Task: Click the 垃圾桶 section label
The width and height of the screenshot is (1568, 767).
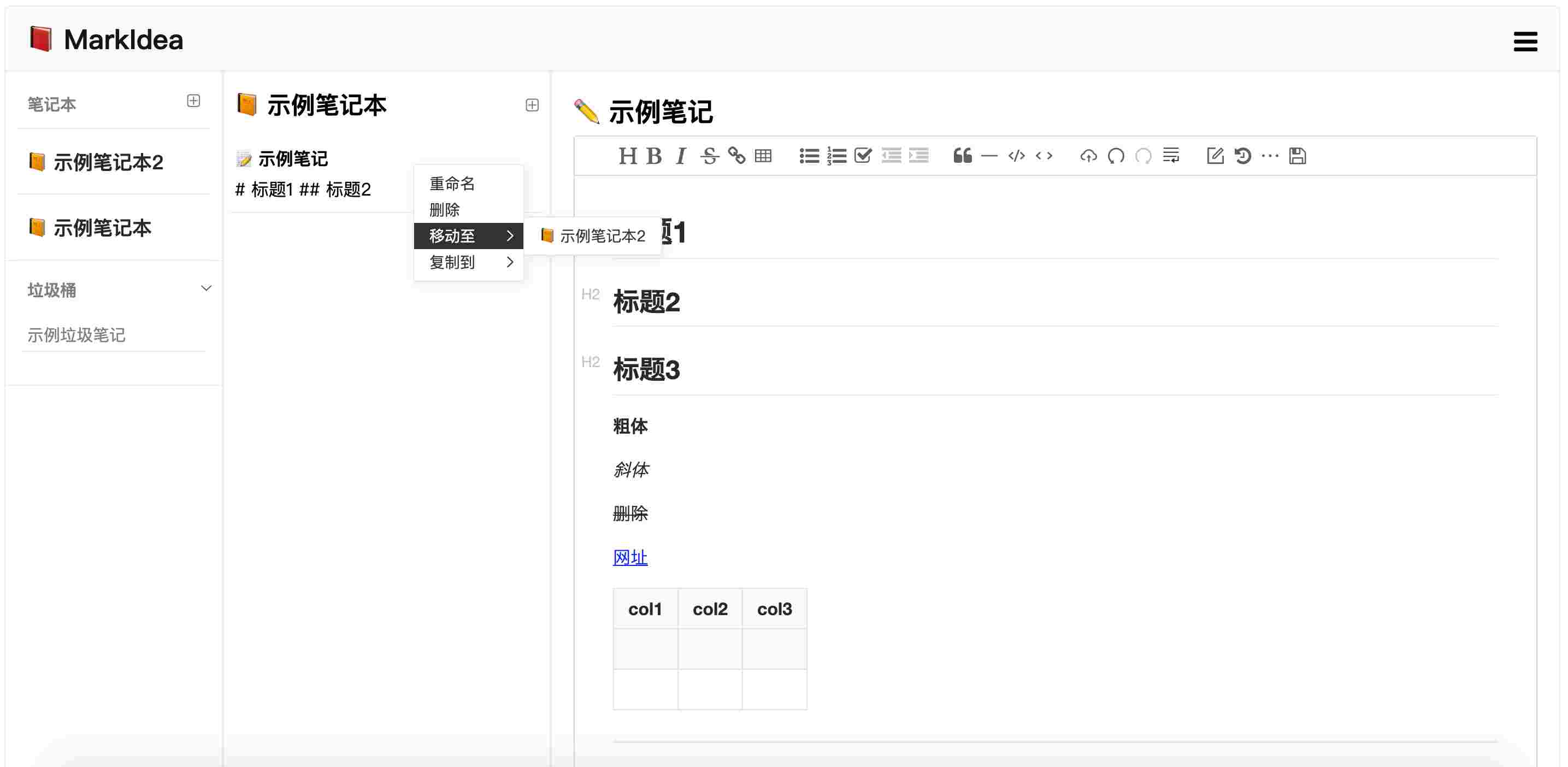Action: coord(52,291)
